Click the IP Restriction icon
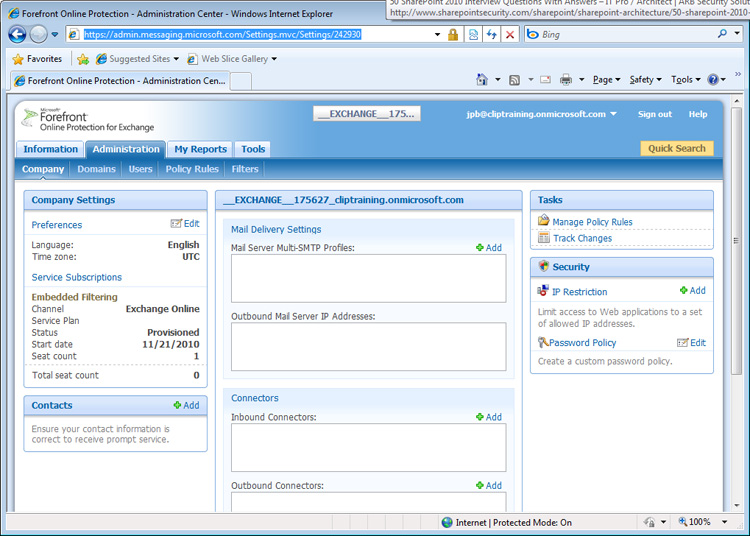The height and width of the screenshot is (536, 750). [x=543, y=290]
